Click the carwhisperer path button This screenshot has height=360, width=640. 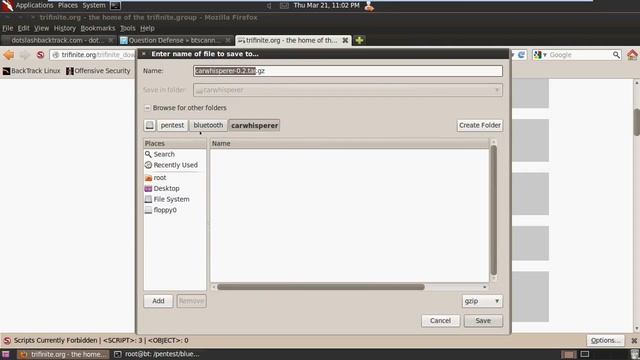pos(254,125)
